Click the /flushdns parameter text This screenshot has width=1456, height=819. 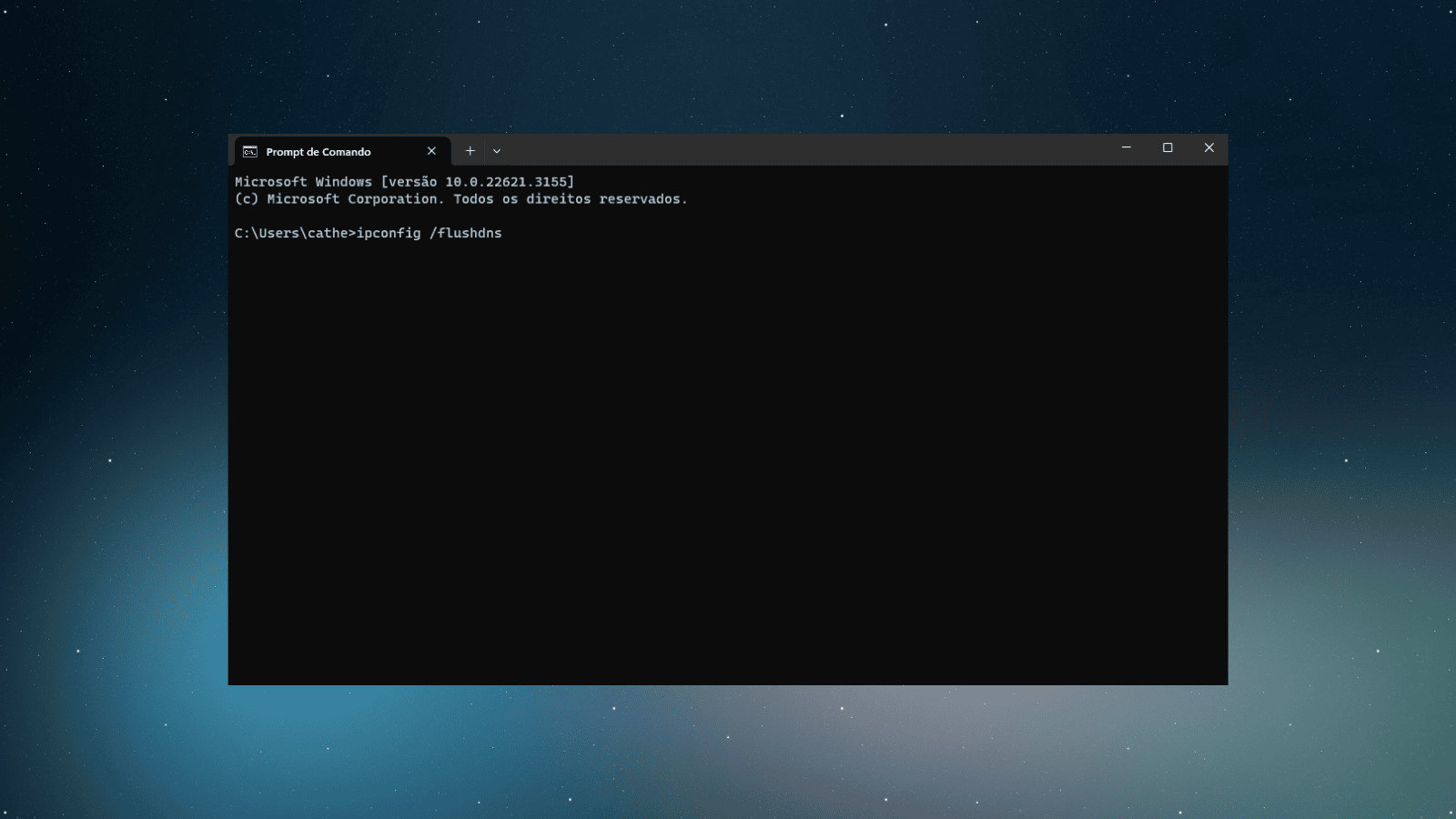(466, 234)
